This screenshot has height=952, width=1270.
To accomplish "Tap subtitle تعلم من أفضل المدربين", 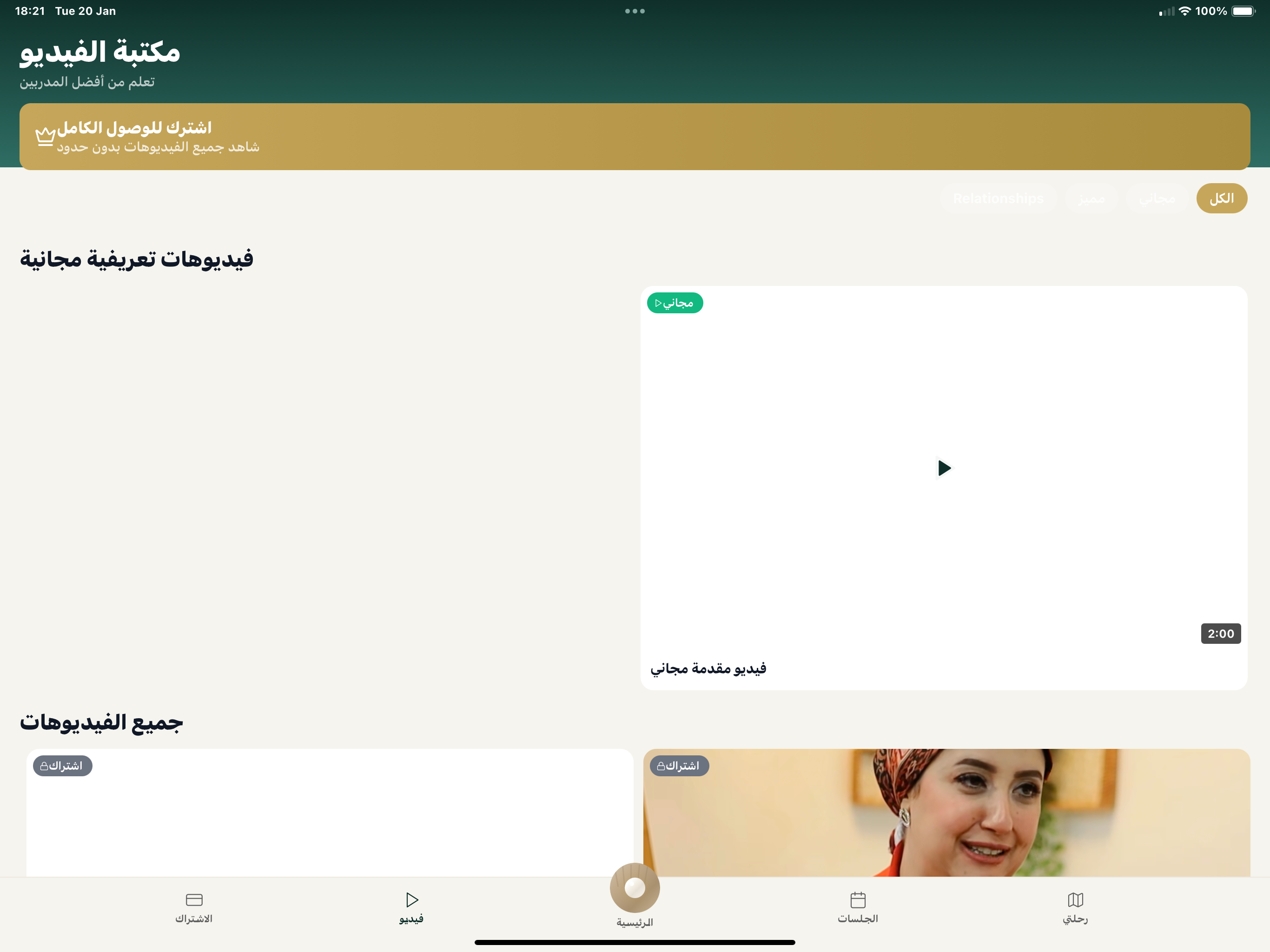I will 87,81.
